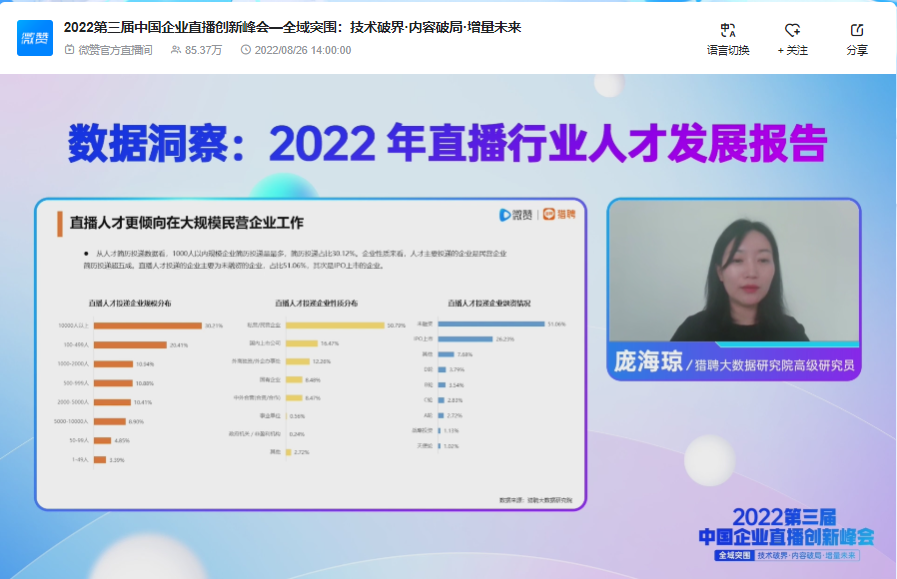This screenshot has height=579, width=897.
Task: Click the speaker name 庞海琼
Action: pyautogui.click(x=648, y=362)
